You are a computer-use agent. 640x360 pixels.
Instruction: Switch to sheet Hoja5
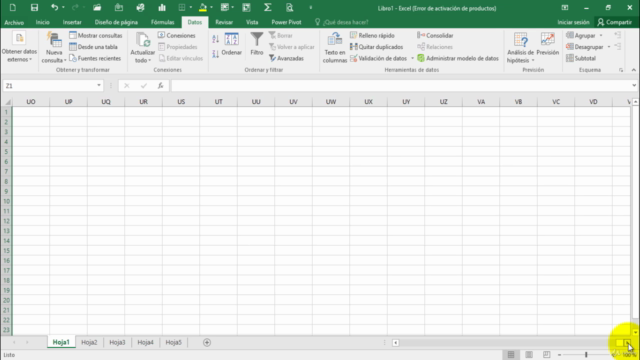click(x=173, y=342)
